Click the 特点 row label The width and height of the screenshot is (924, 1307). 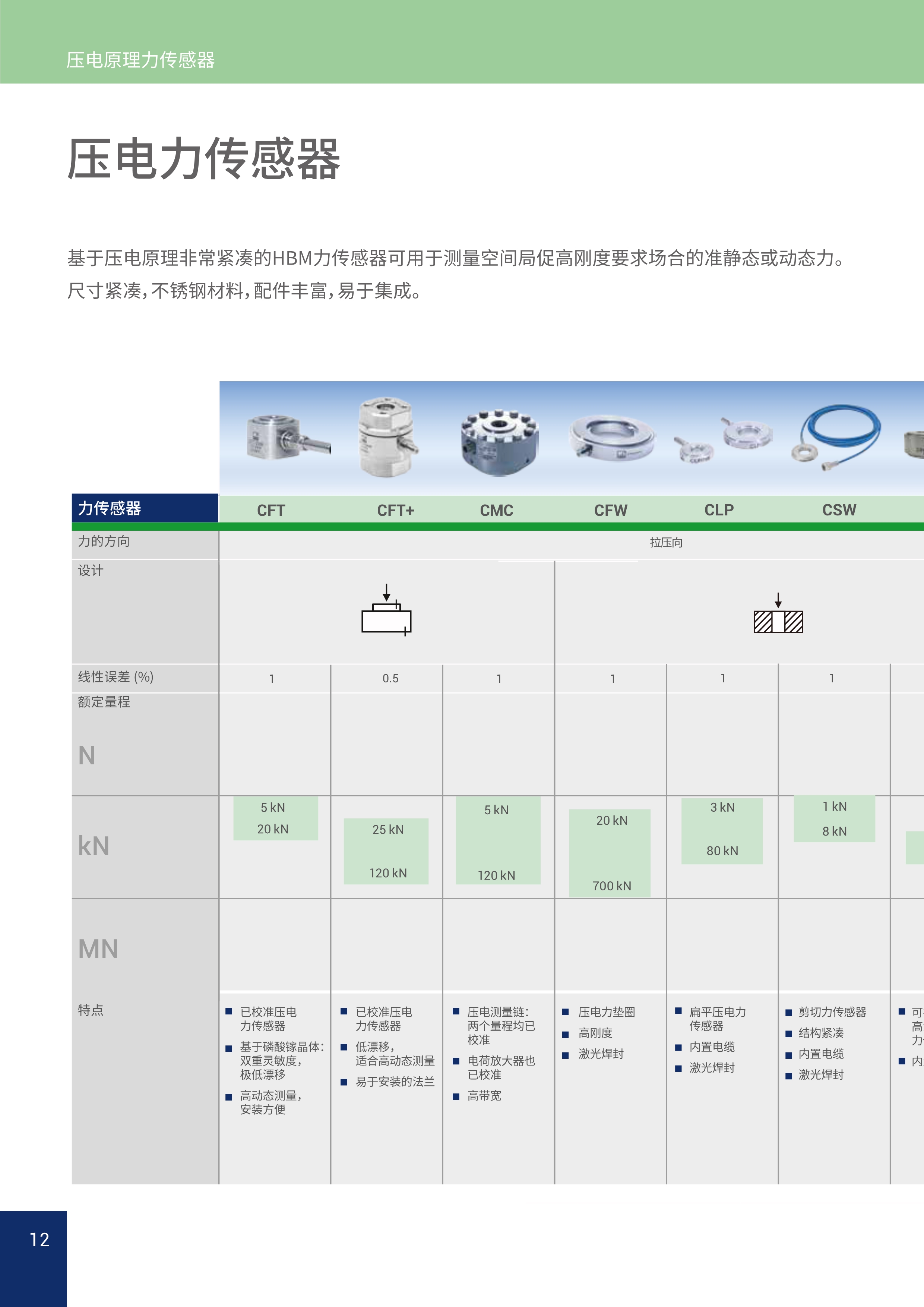[91, 1010]
